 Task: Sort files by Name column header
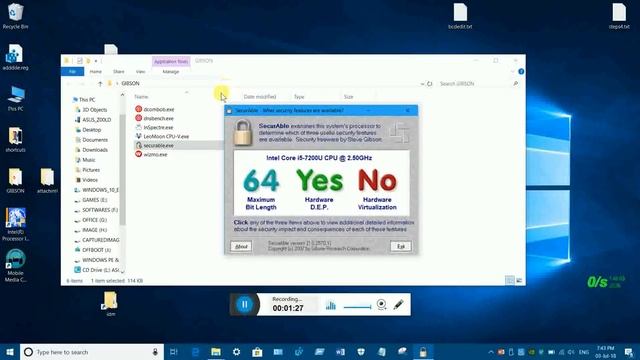point(141,97)
